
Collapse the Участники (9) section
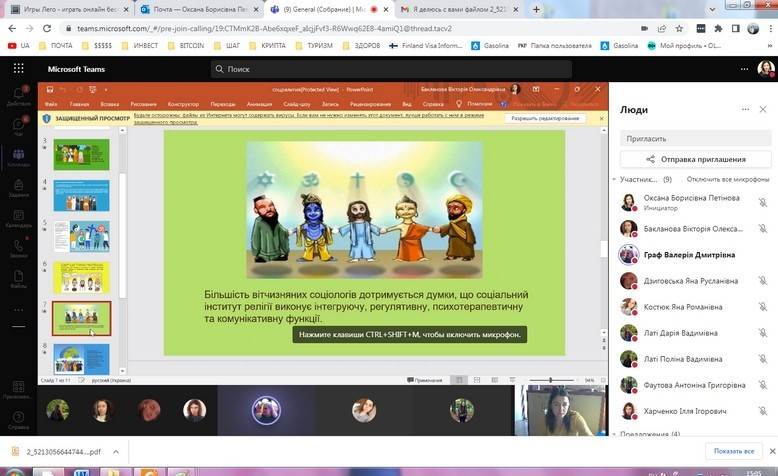point(614,179)
